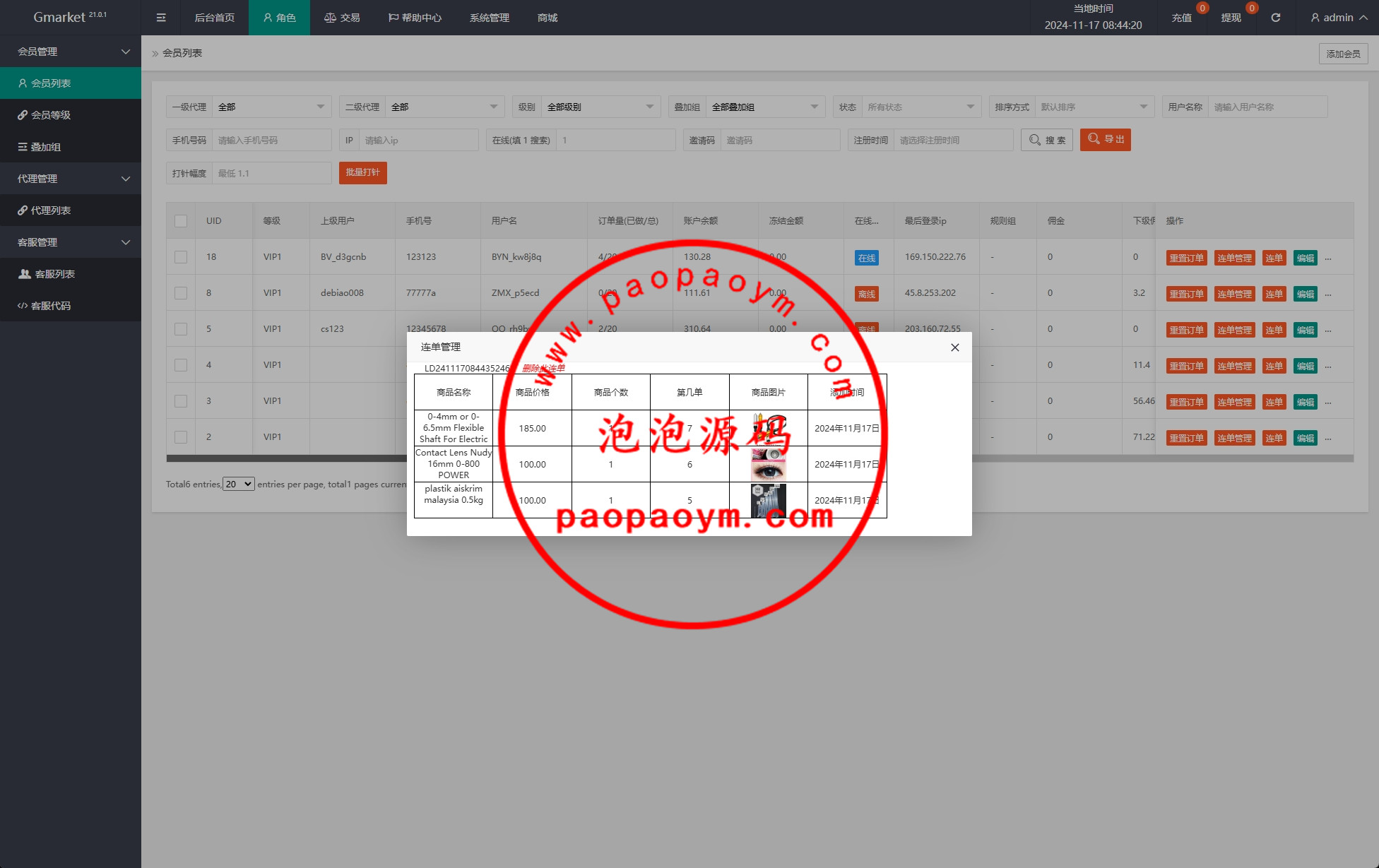Open 叠加组 filter dropdown

pos(766,107)
